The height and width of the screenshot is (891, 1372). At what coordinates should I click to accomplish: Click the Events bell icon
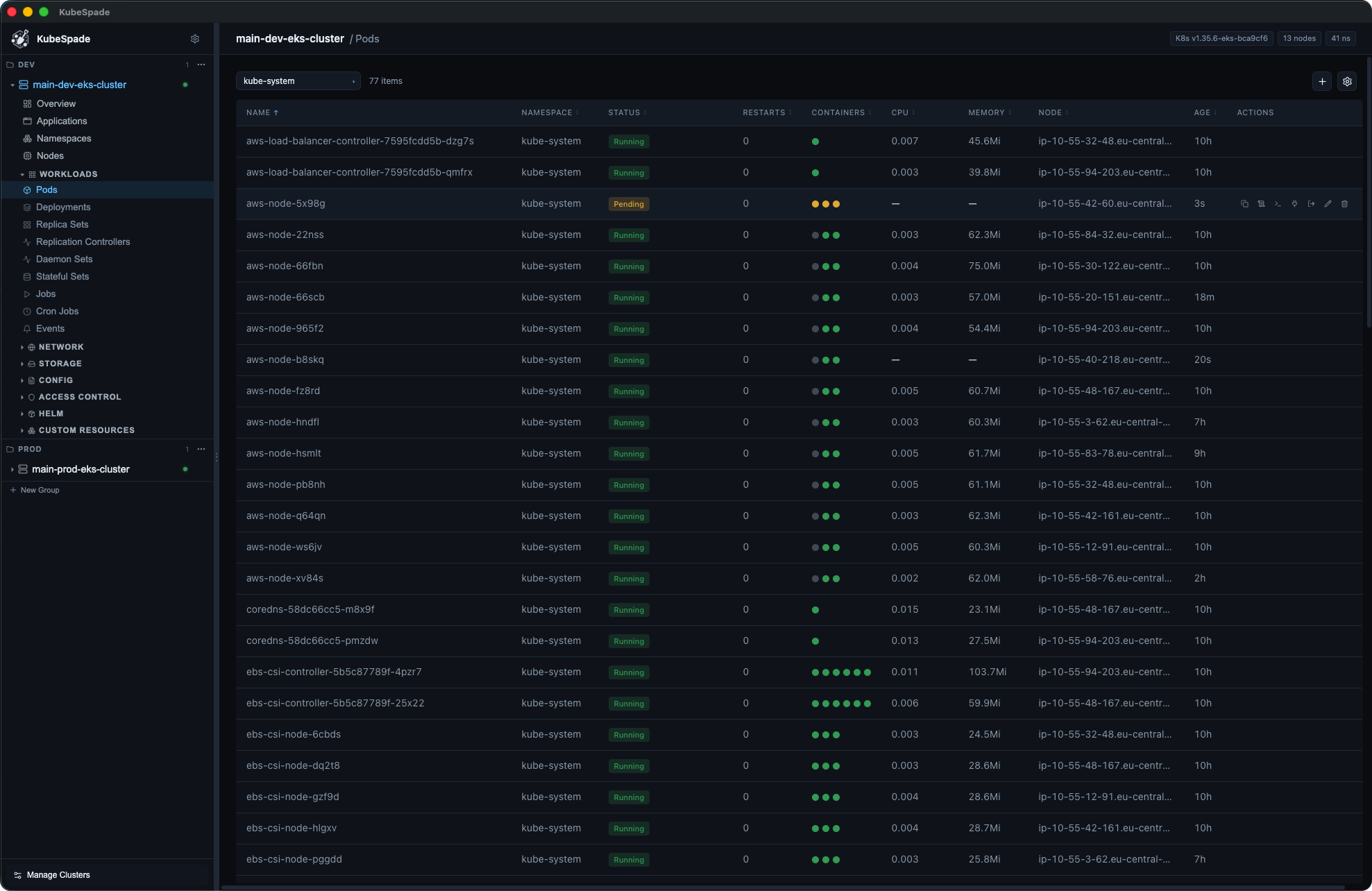tap(27, 329)
